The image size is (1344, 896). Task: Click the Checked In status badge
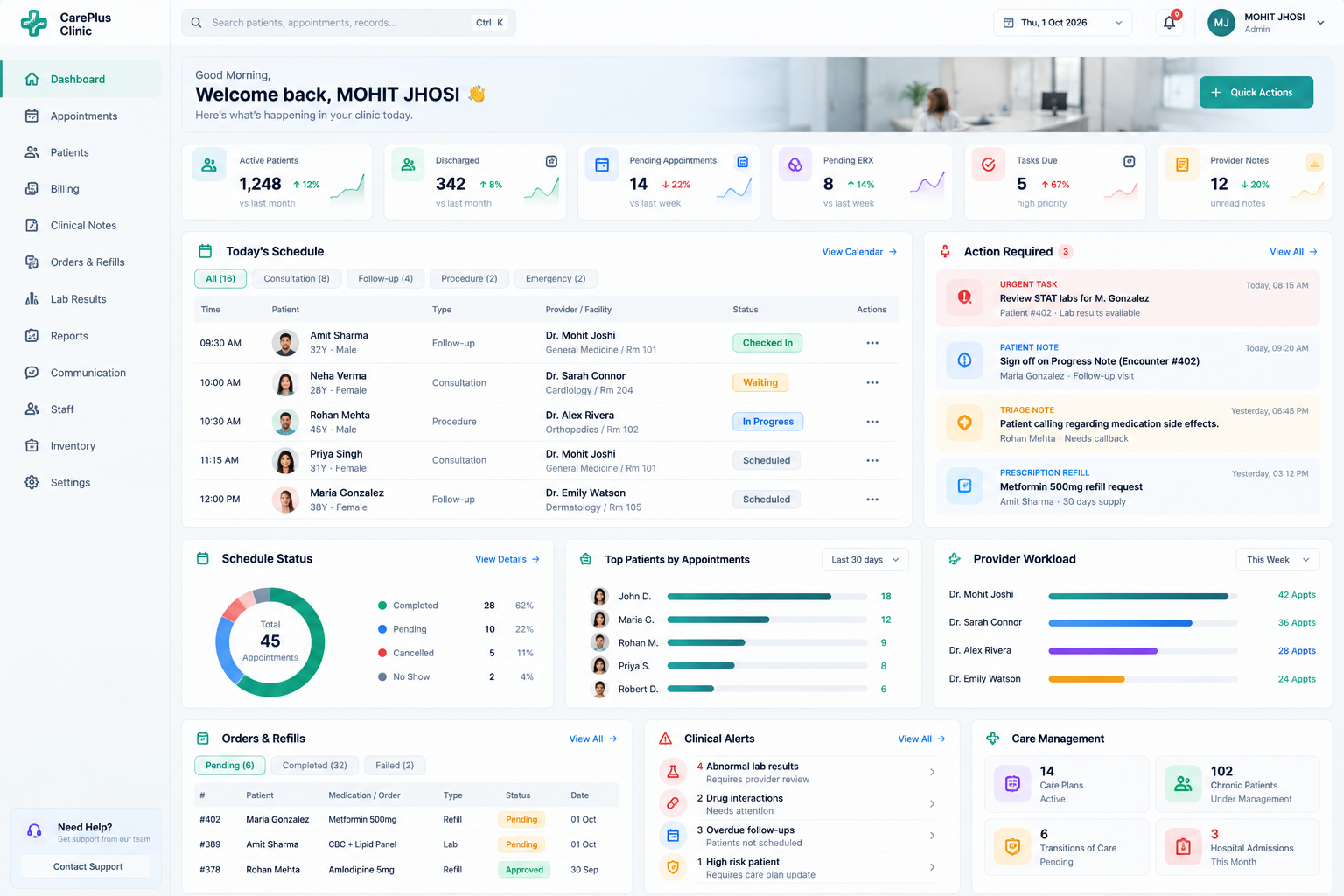point(767,343)
